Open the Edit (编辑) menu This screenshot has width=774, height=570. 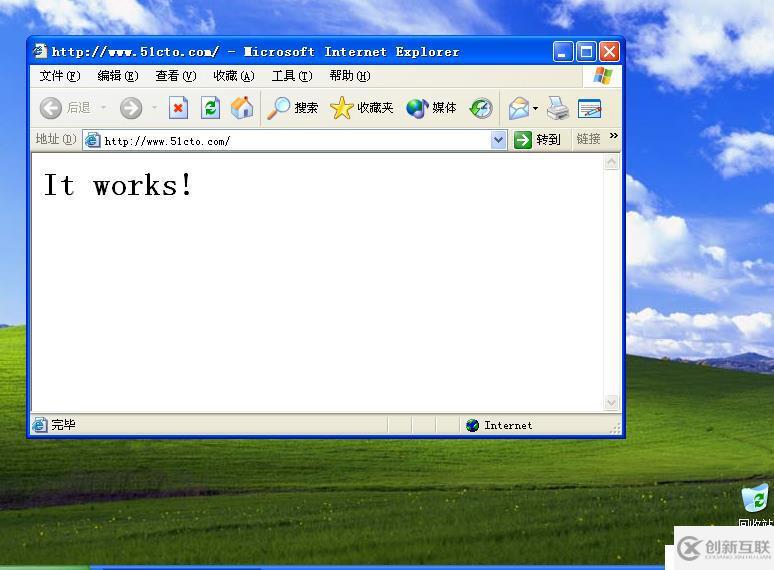coord(118,76)
